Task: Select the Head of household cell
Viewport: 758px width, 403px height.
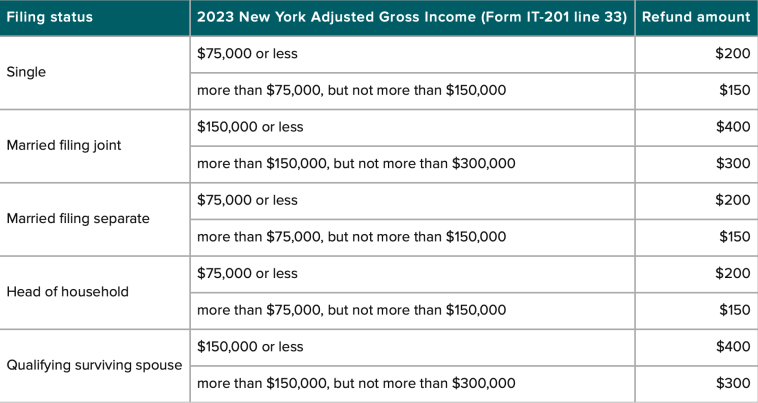Action: [x=68, y=292]
